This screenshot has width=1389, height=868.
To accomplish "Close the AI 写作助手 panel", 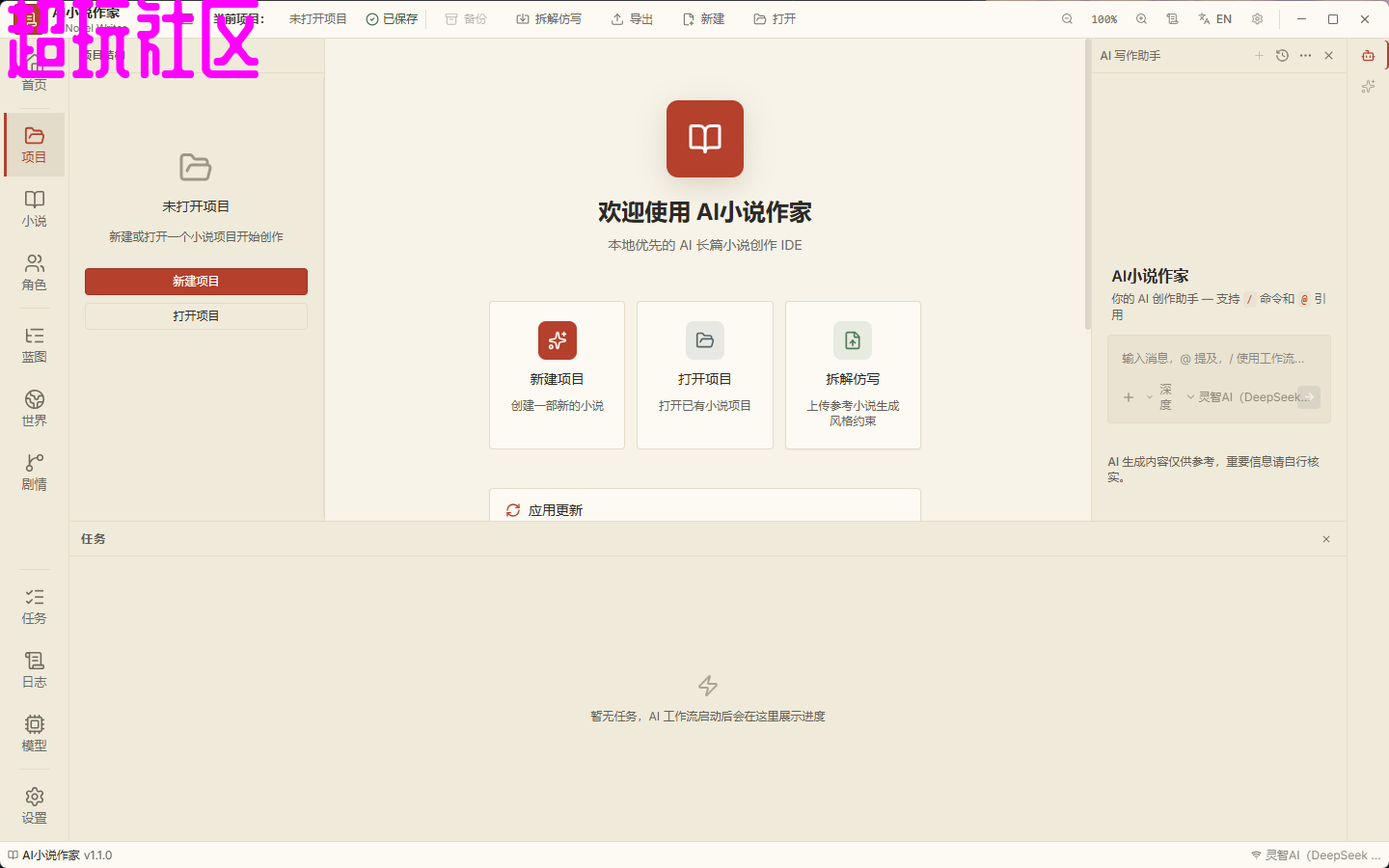I will pos(1328,56).
